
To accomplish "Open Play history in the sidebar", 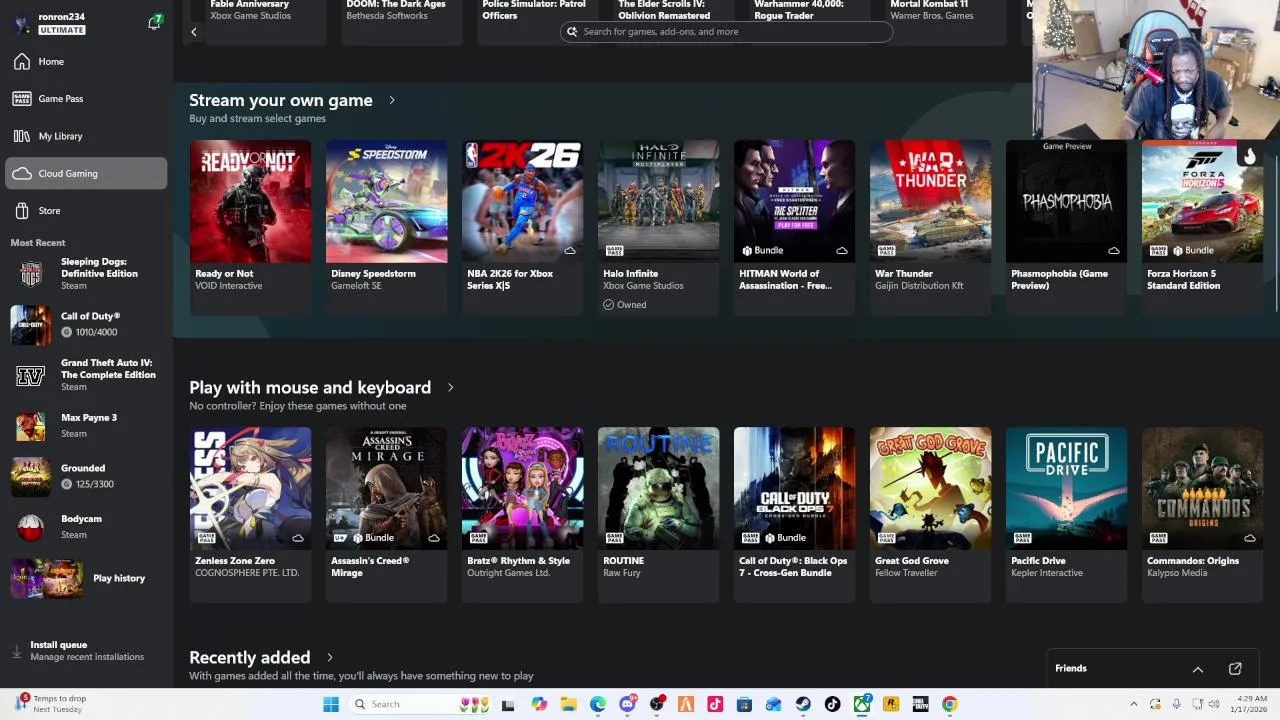I will [x=86, y=579].
